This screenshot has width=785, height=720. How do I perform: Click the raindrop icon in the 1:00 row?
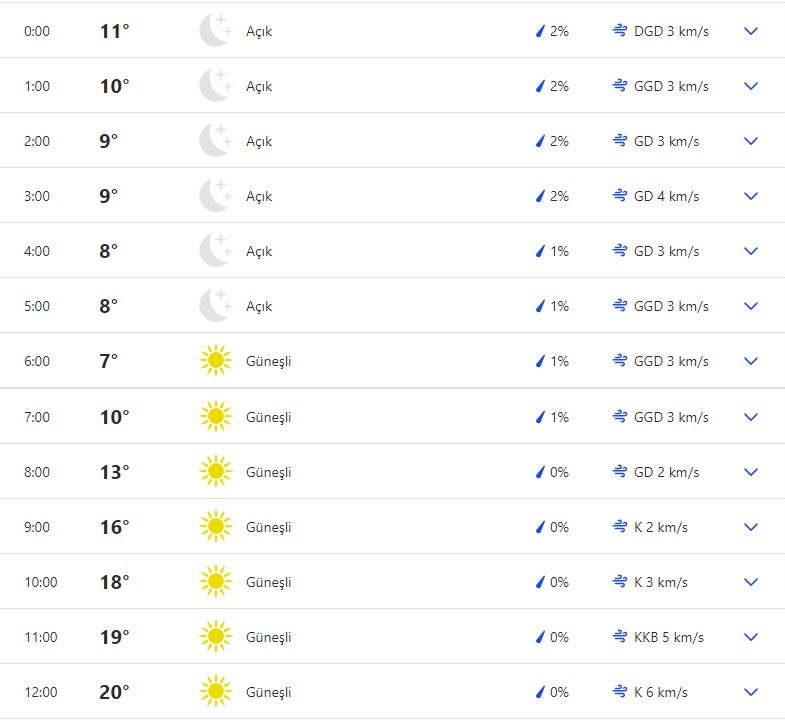(540, 86)
